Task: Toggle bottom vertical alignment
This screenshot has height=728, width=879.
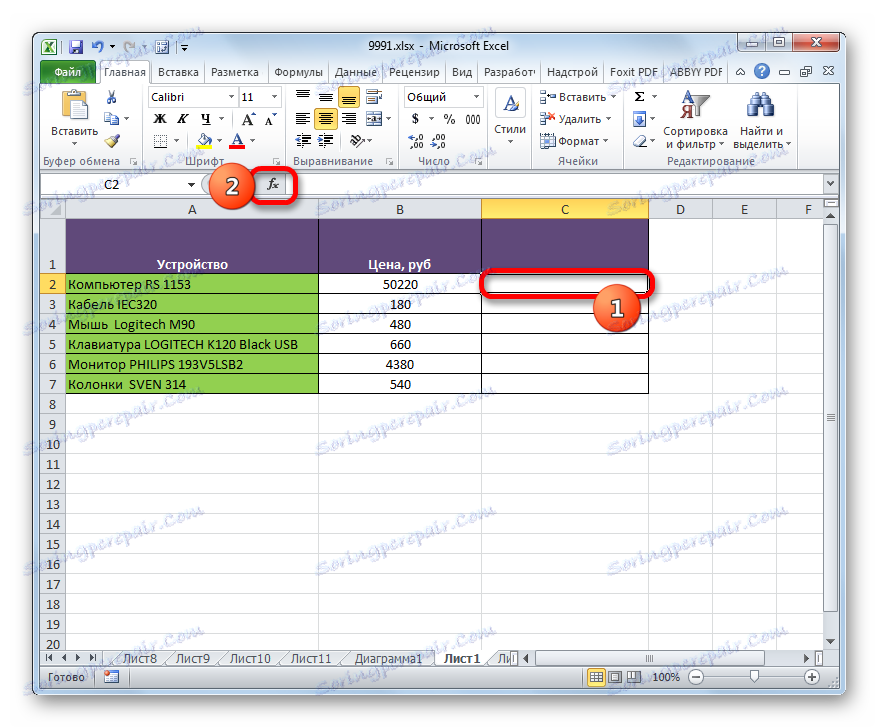Action: click(349, 97)
